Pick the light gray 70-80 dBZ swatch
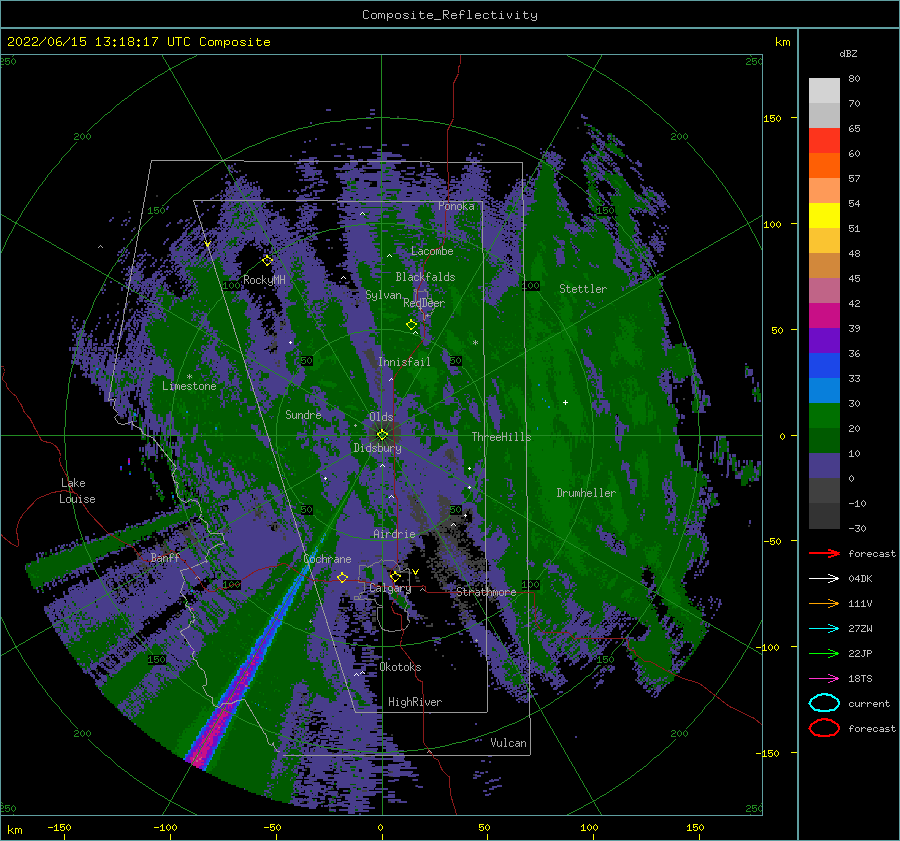The image size is (900, 841). point(824,91)
